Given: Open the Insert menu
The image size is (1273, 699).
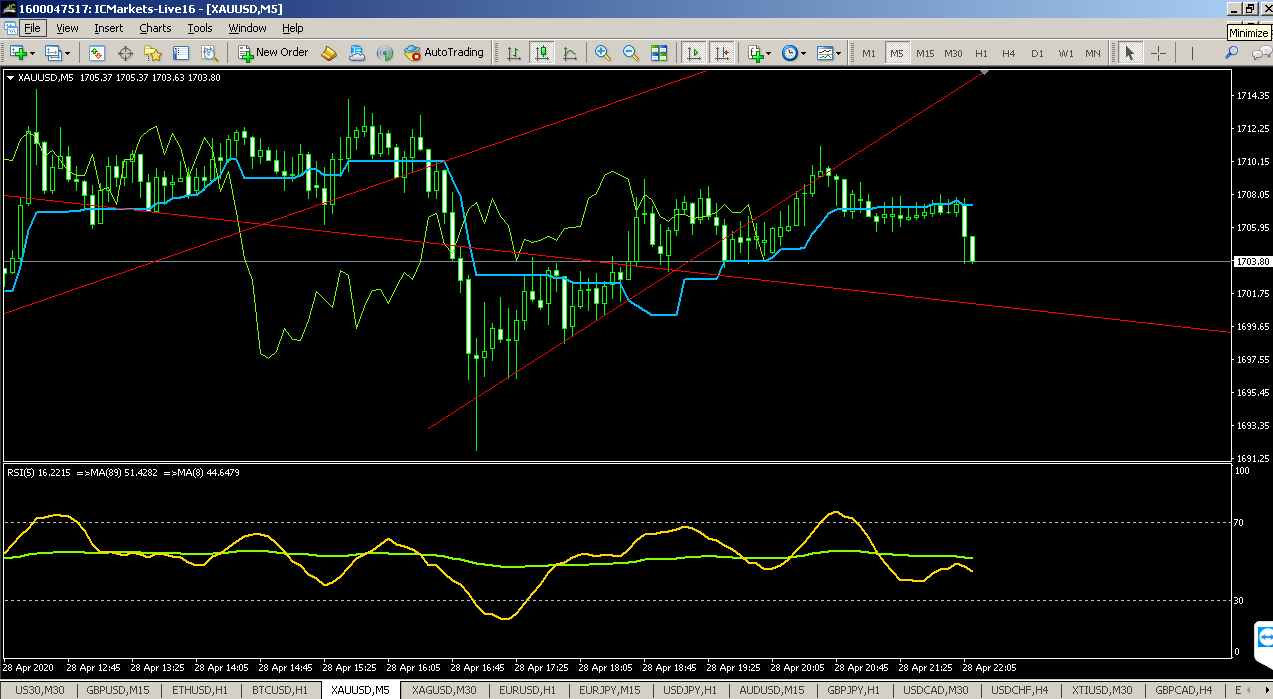Looking at the screenshot, I should pyautogui.click(x=109, y=28).
